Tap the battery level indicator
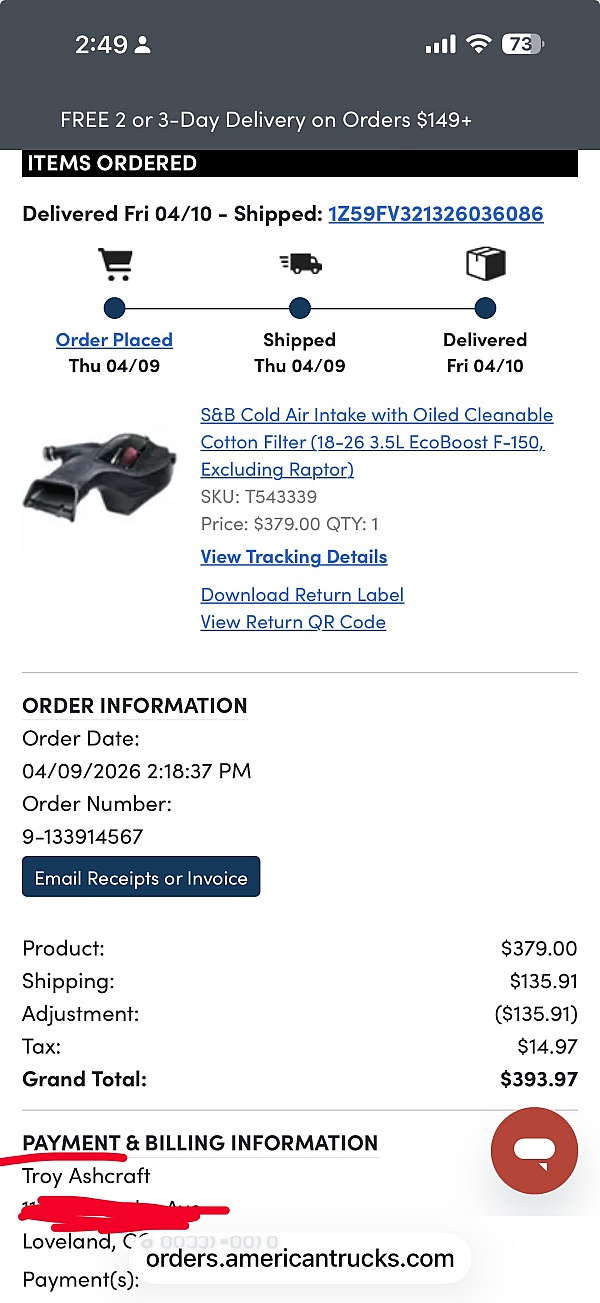The image size is (600, 1303). coord(521,44)
